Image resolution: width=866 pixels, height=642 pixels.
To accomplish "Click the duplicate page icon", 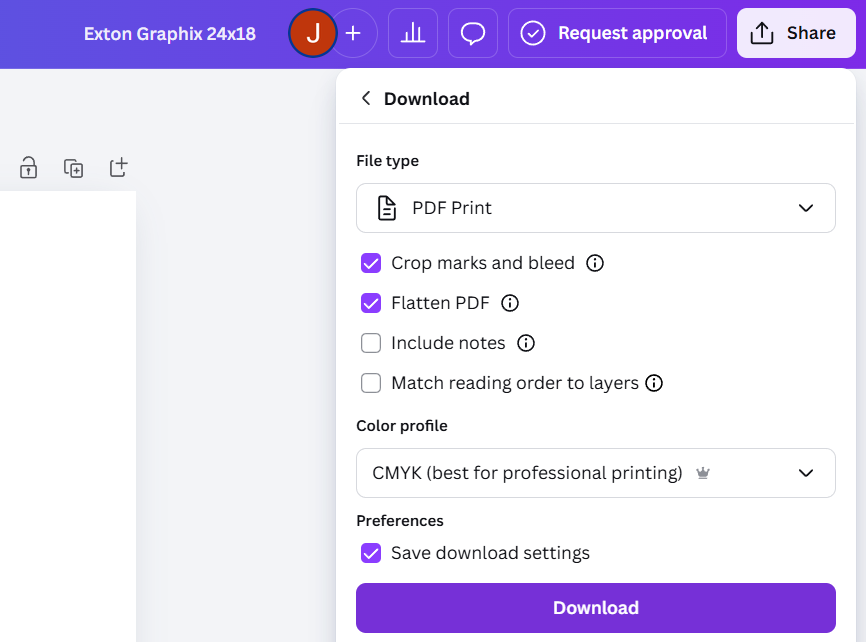I will 73,168.
